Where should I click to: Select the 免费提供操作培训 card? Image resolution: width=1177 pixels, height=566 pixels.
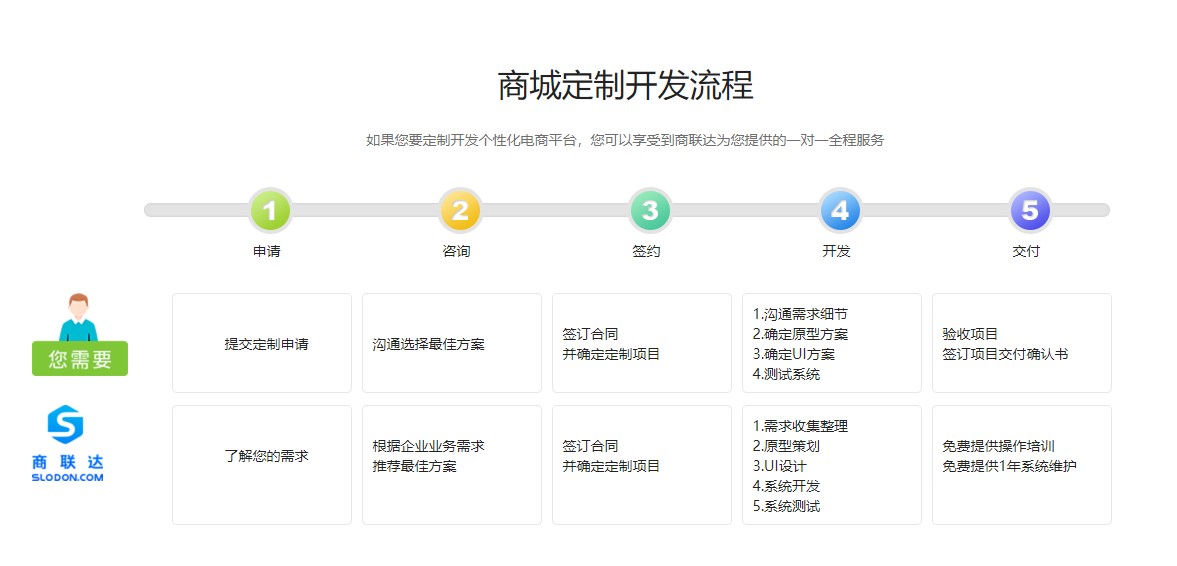[1022, 465]
